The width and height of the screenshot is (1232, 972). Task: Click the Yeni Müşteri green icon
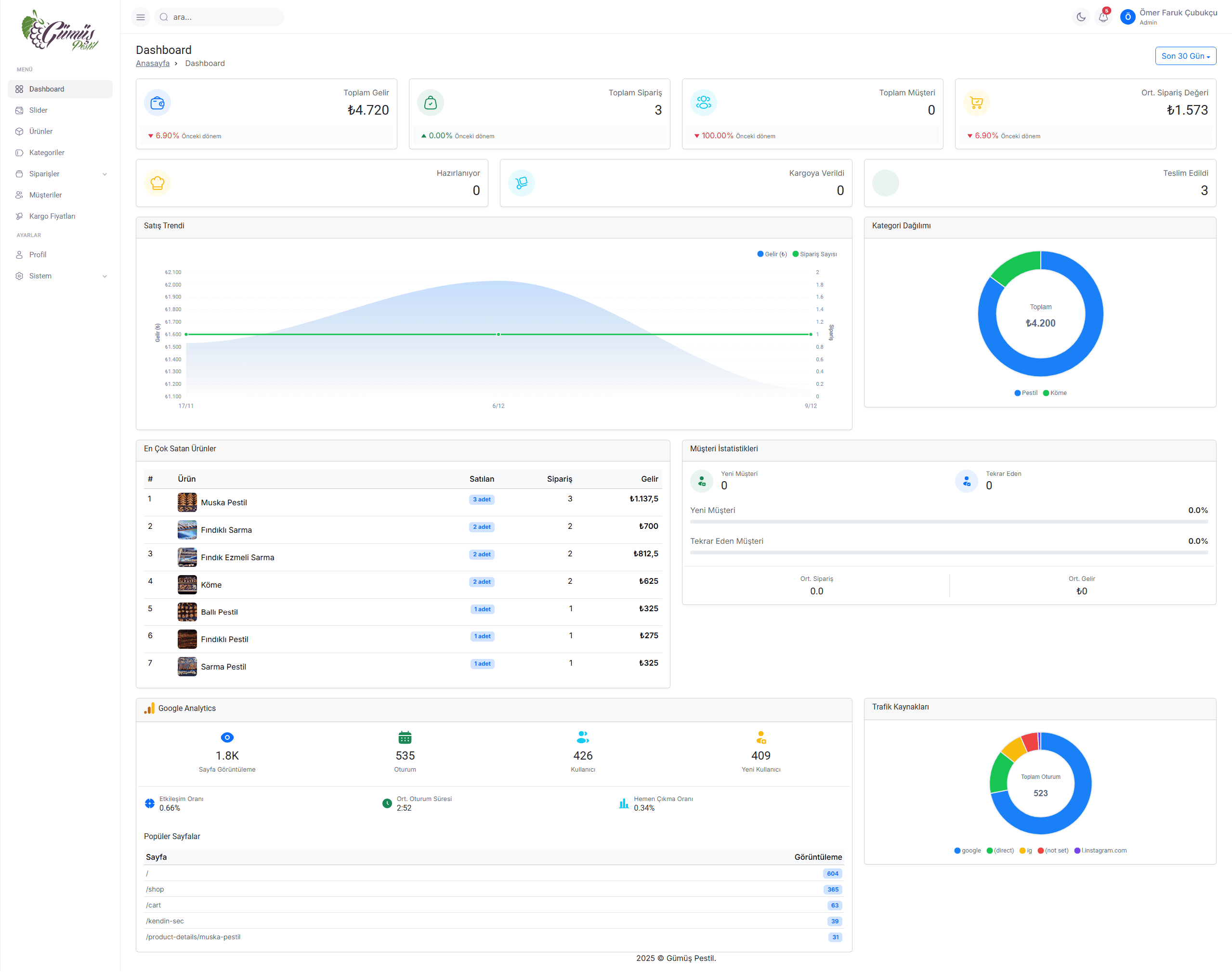(x=702, y=482)
